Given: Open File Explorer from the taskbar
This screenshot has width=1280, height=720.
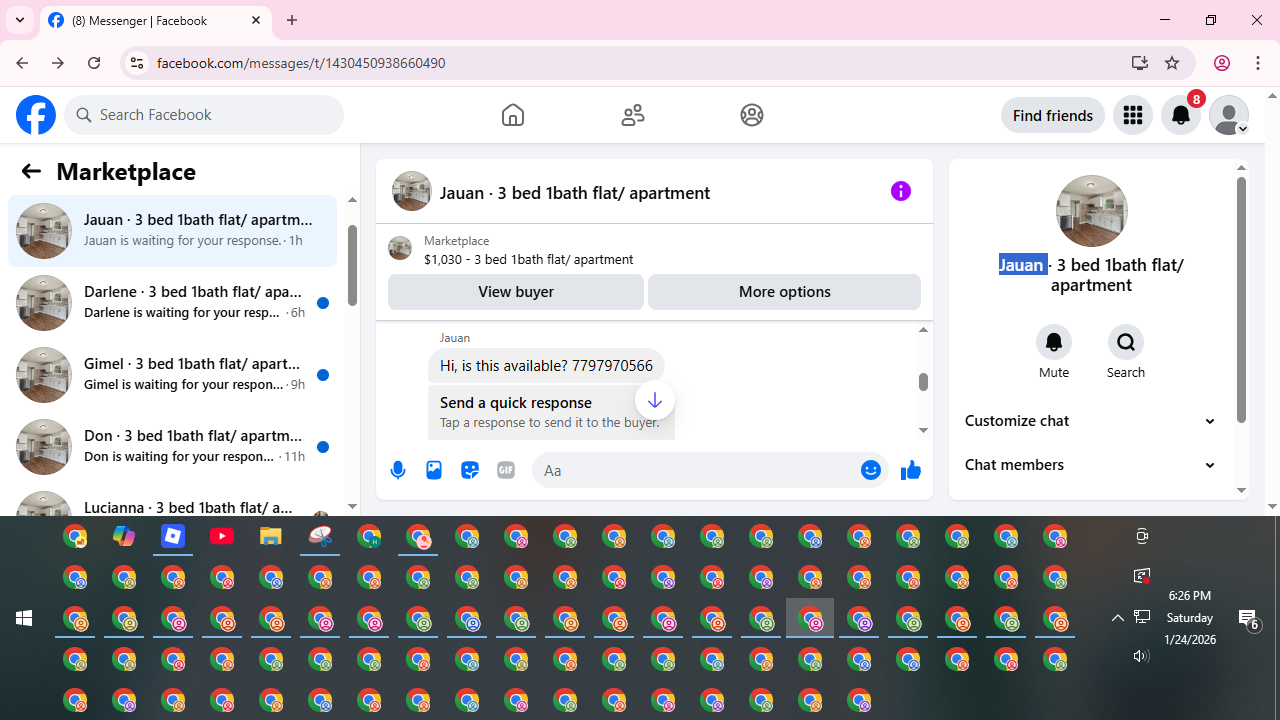Looking at the screenshot, I should pyautogui.click(x=271, y=537).
